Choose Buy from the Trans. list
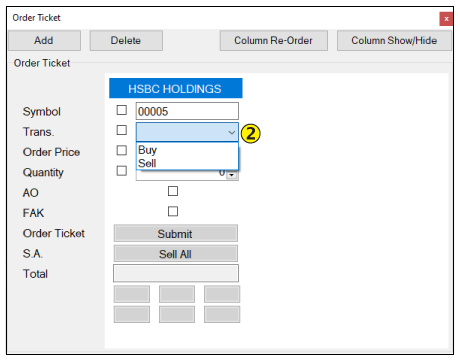460x360 pixels. coord(187,150)
